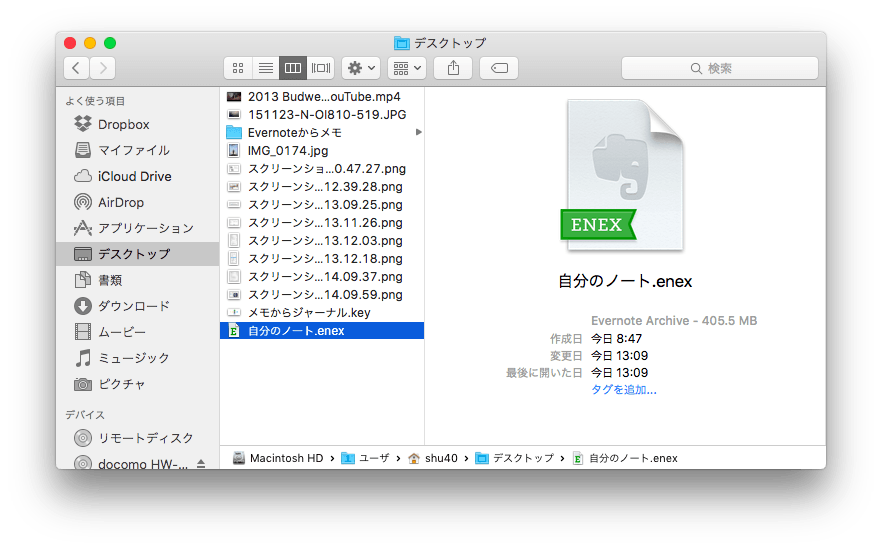Switch to Cover Flow view
The height and width of the screenshot is (549, 882).
tap(321, 68)
